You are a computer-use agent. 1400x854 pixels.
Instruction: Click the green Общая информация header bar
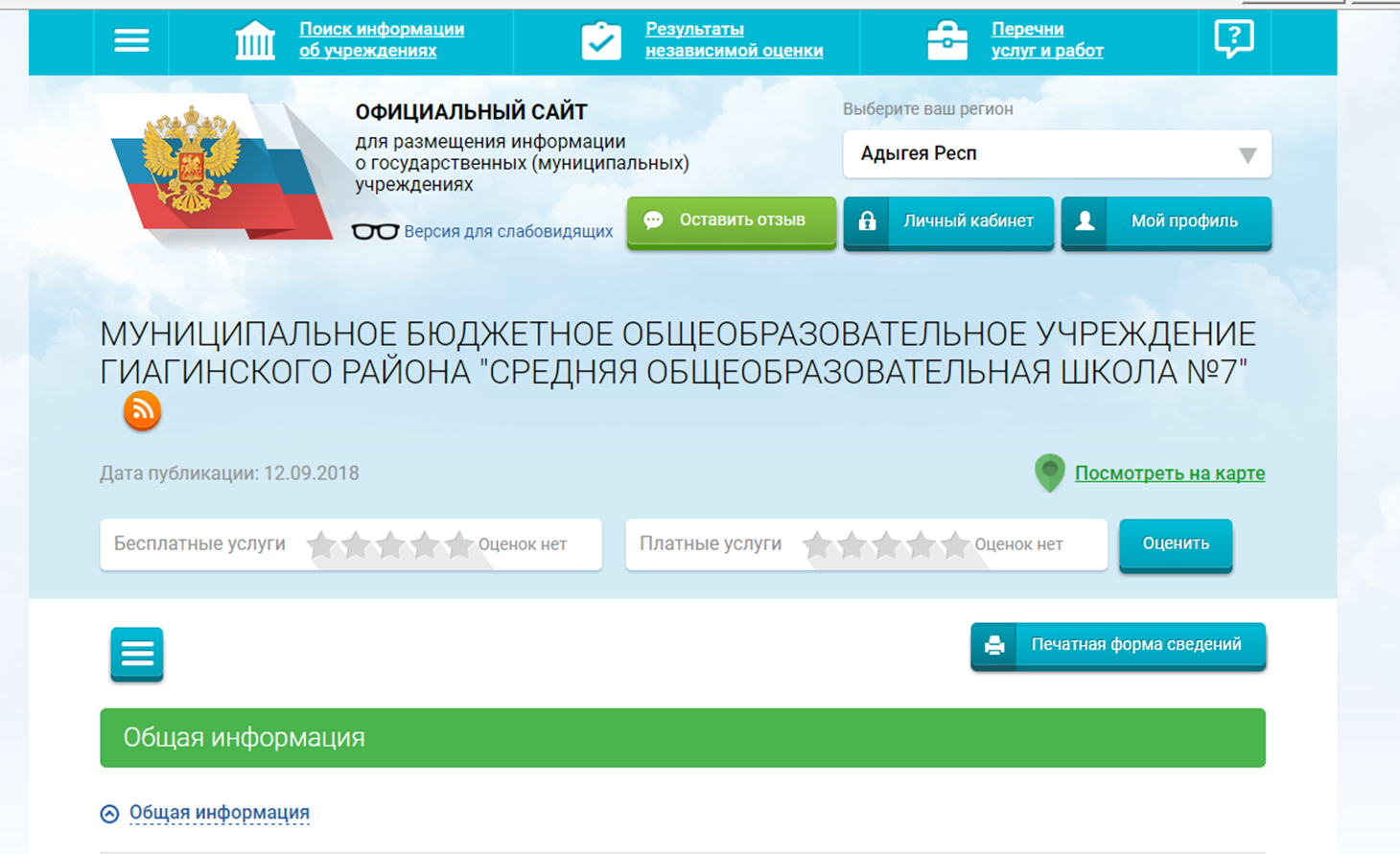[x=683, y=738]
